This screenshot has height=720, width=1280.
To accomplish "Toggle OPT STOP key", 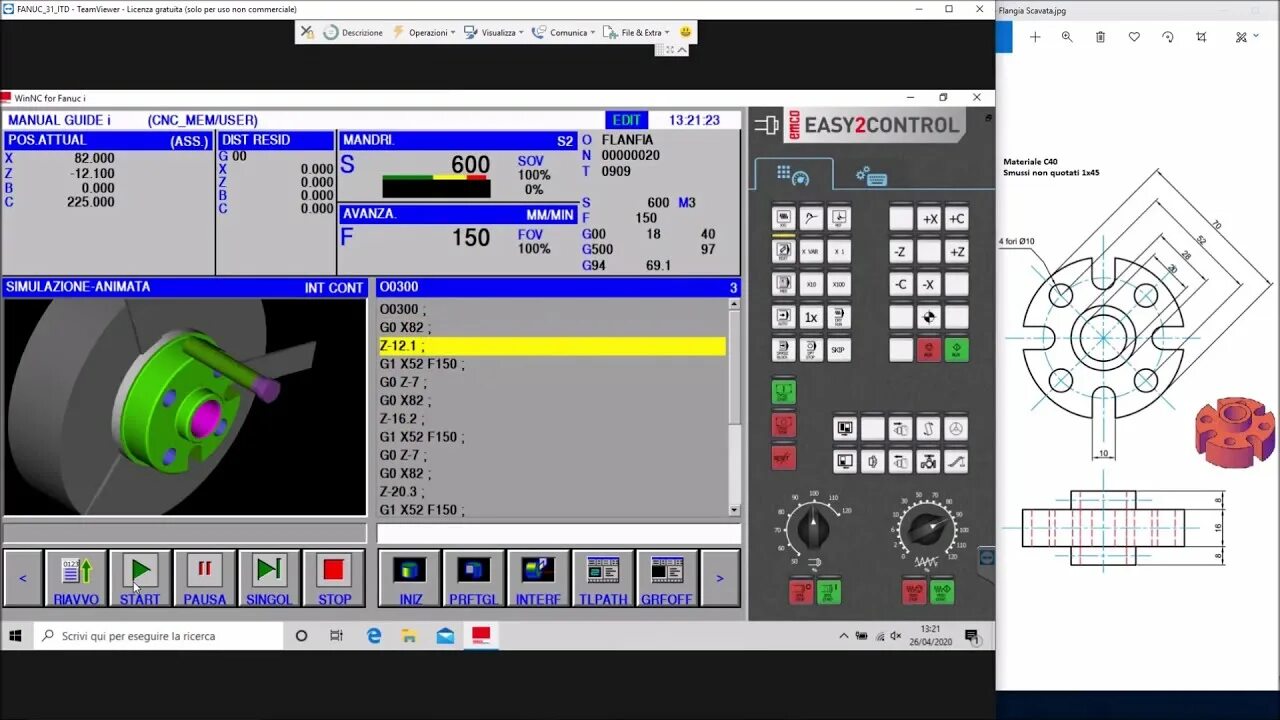I will [x=811, y=350].
